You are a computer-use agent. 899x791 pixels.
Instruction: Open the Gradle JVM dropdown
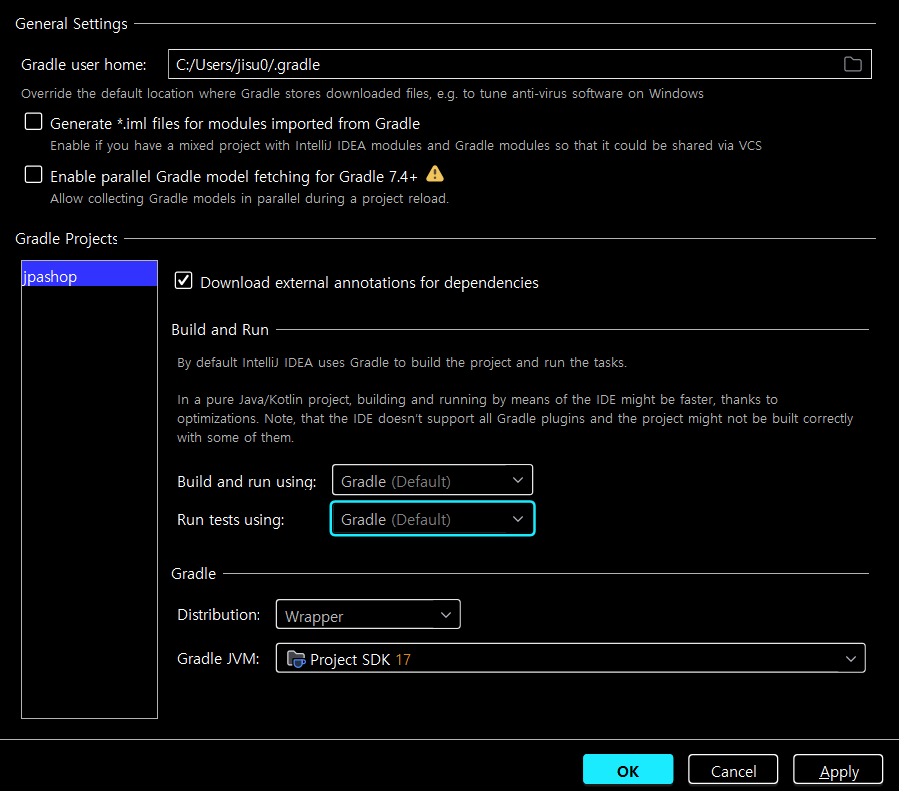(570, 658)
